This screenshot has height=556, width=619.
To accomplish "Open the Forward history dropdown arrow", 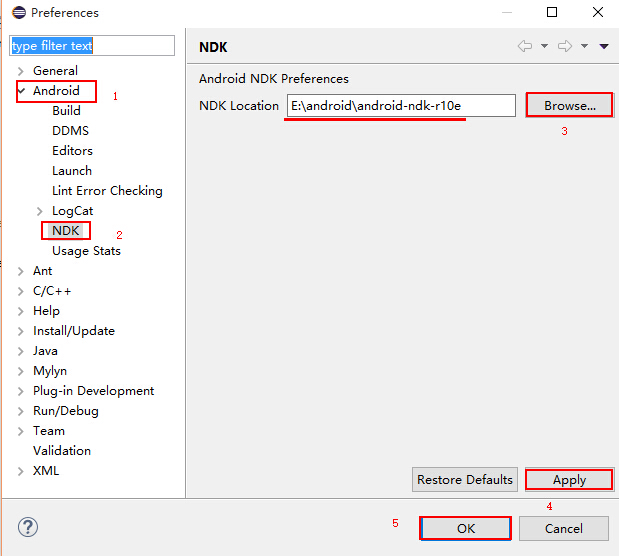I will [584, 46].
